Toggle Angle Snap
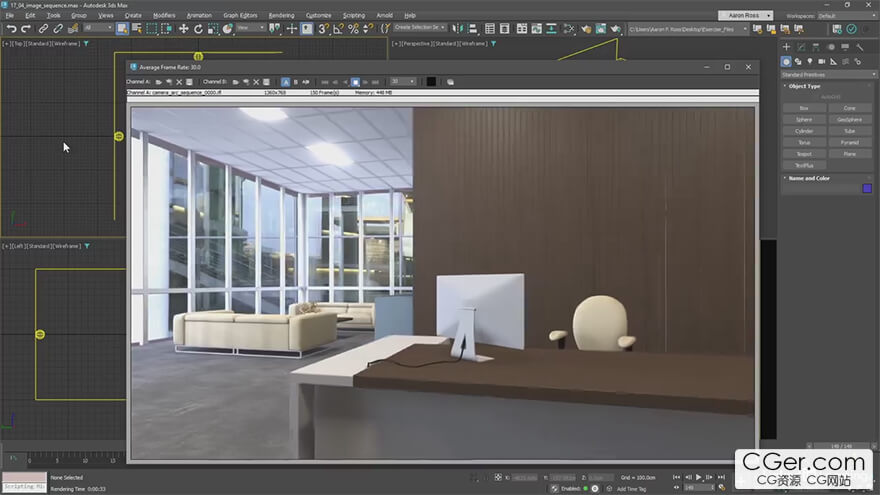The height and width of the screenshot is (495, 880). coord(338,29)
